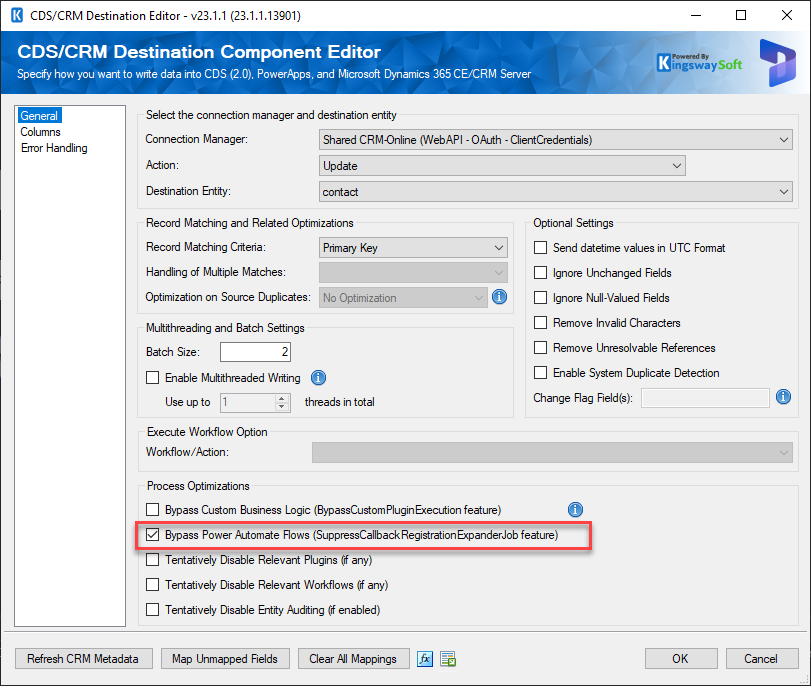811x686 pixels.
Task: Click the Change Flag Field(s) text box
Action: tap(705, 398)
